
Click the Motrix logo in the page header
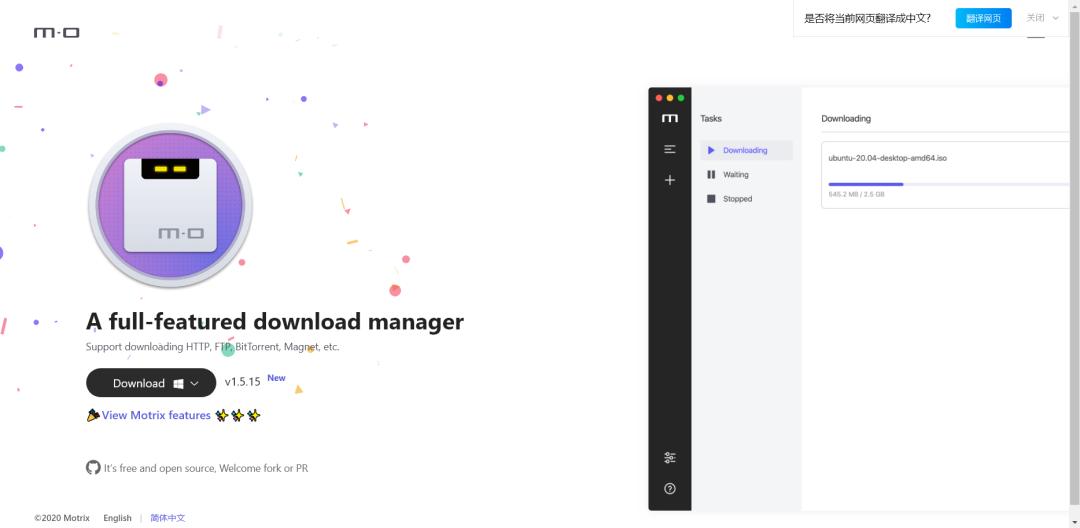coord(56,32)
